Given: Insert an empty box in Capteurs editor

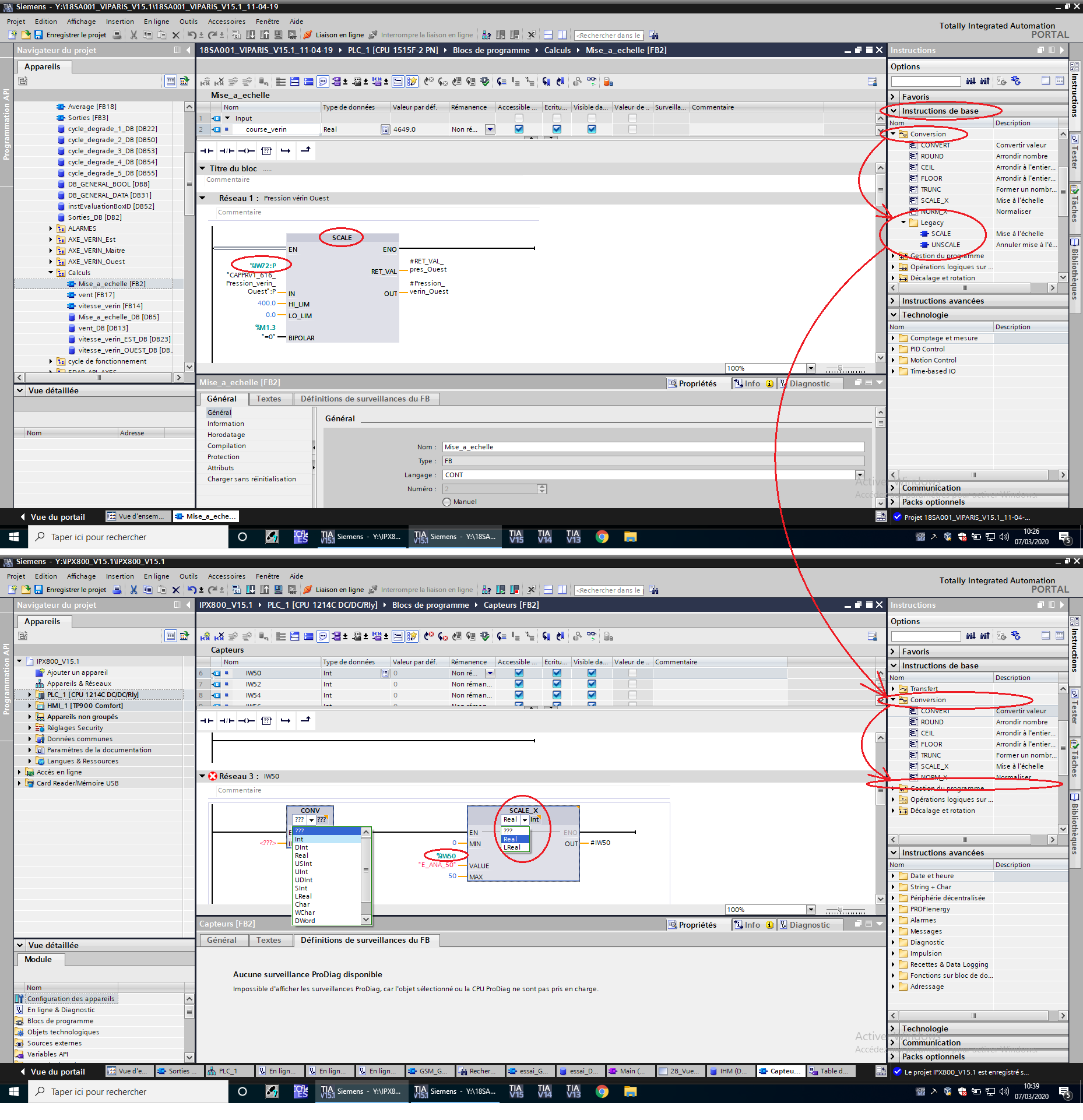Looking at the screenshot, I should [266, 721].
